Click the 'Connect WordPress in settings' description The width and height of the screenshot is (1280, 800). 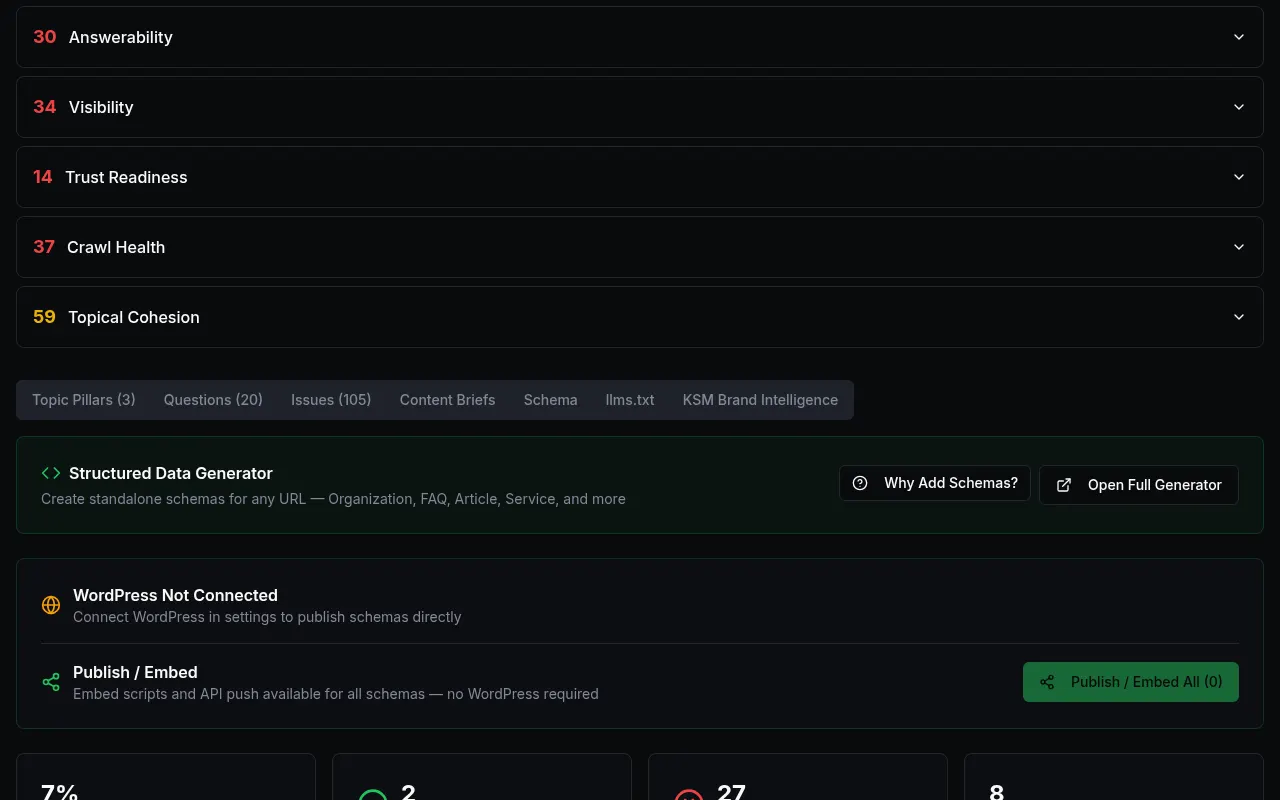[x=267, y=617]
